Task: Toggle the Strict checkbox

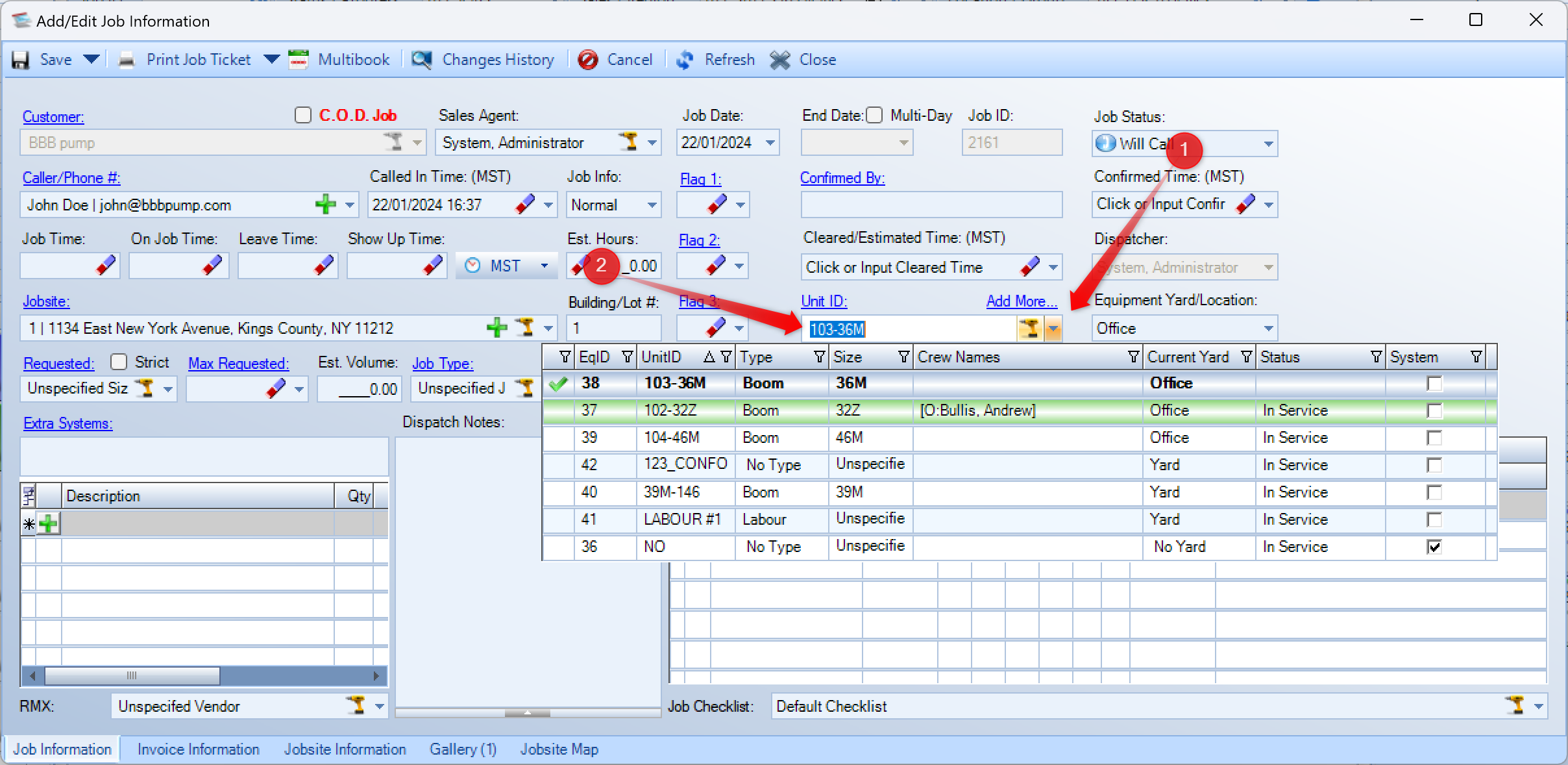Action: 119,362
